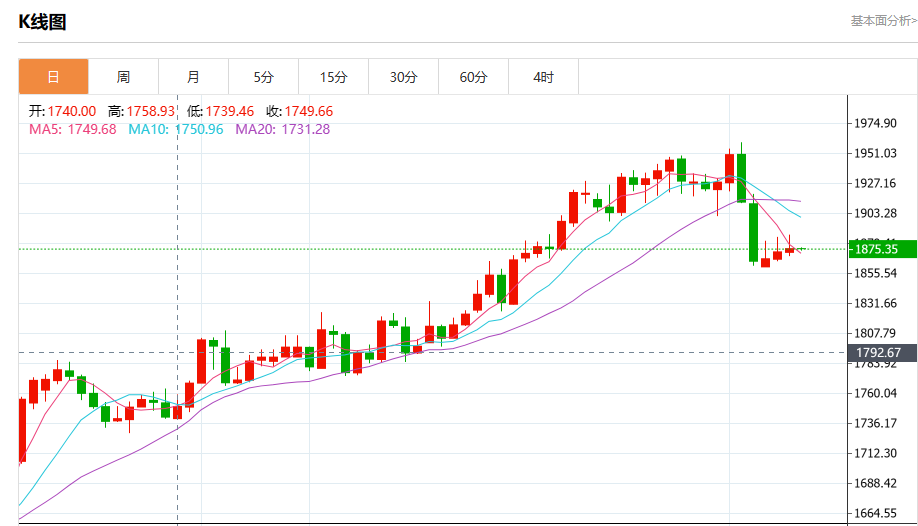Viewport: 918px width, 526px height.
Task: Click the green 1875.35 current price tag
Action: pyautogui.click(x=875, y=249)
